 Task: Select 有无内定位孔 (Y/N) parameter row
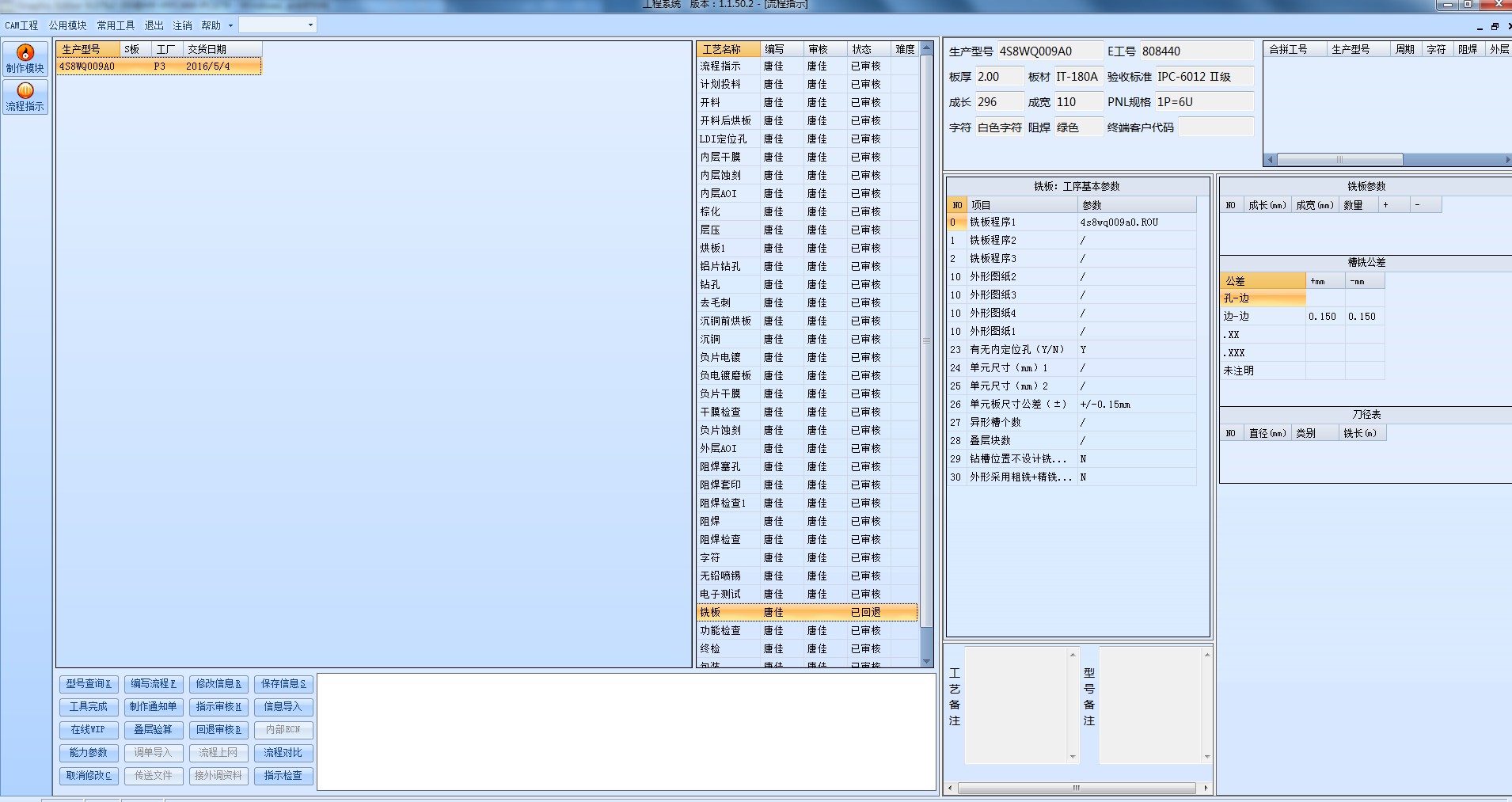pos(1072,350)
